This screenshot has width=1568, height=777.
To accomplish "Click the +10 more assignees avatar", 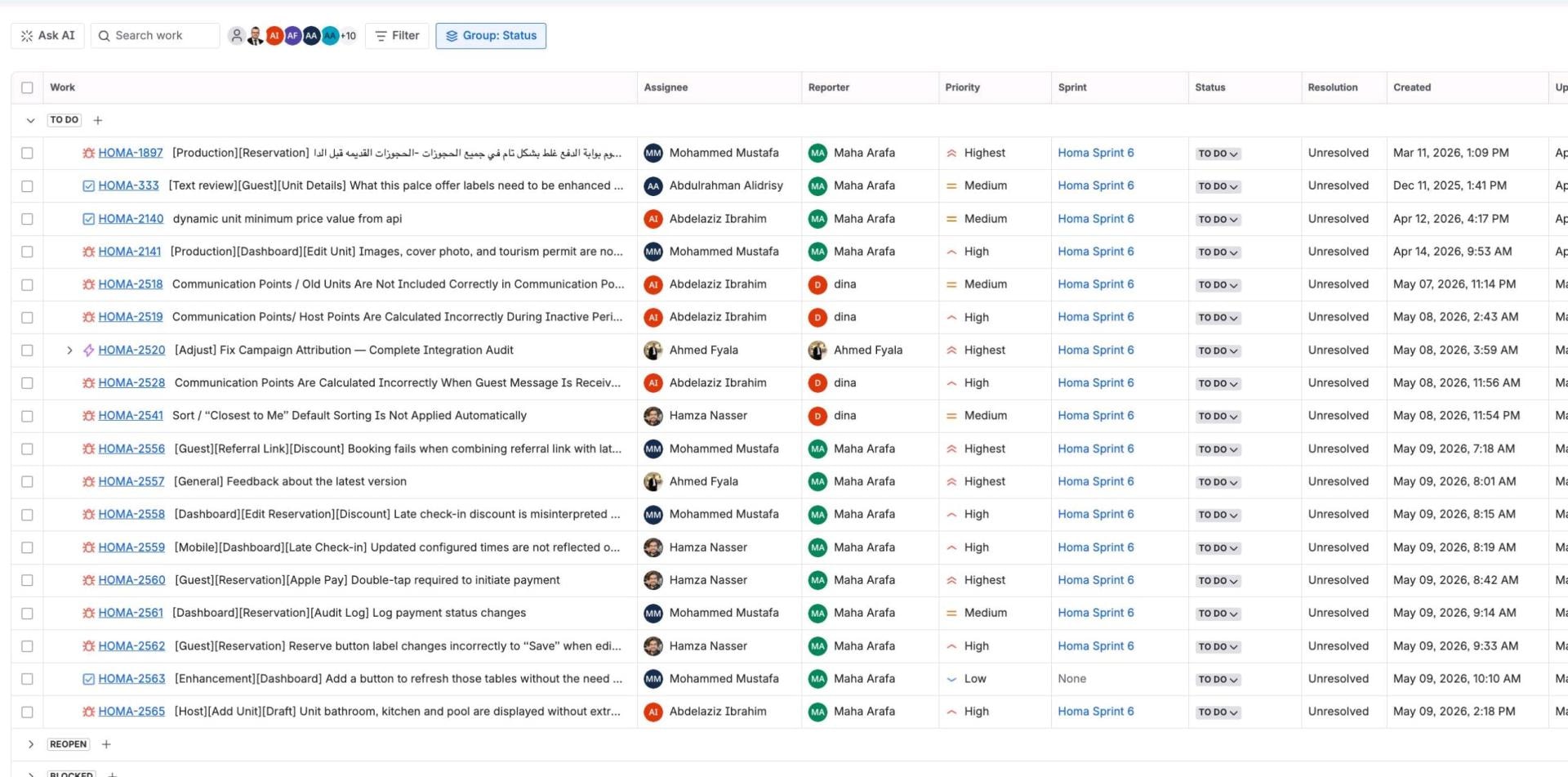I will 348,36.
